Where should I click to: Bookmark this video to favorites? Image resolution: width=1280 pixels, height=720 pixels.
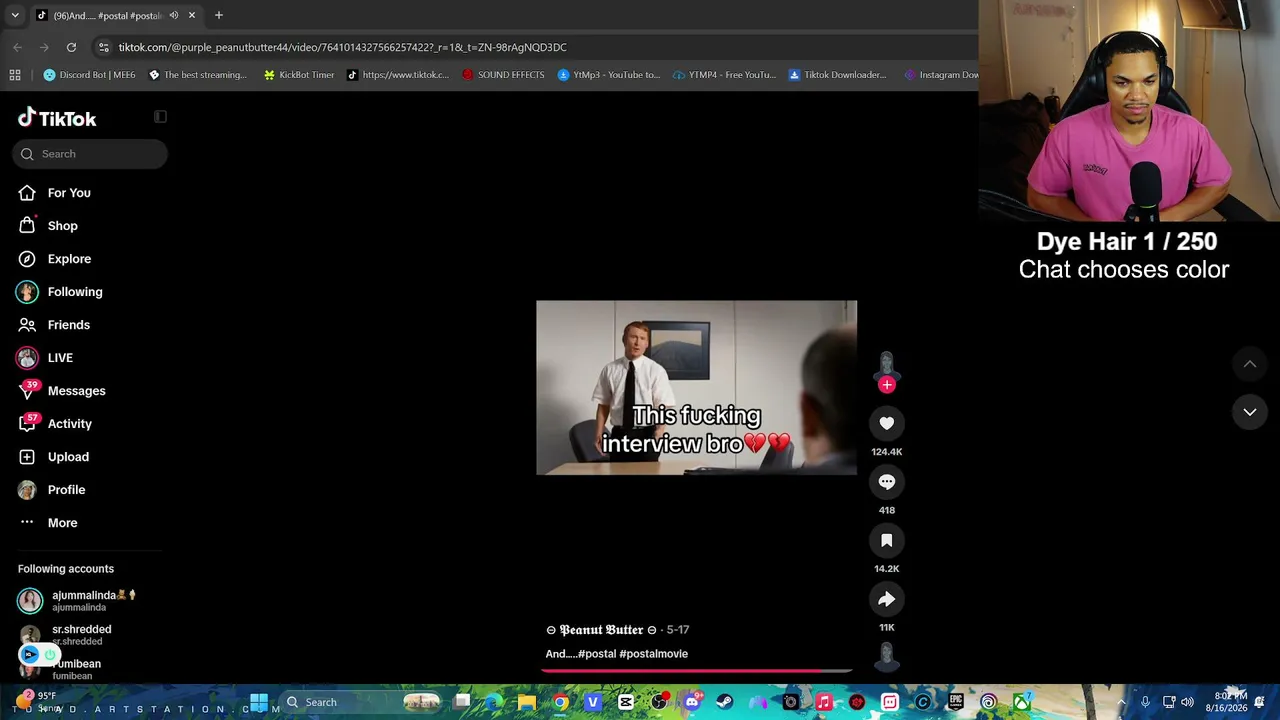click(887, 541)
